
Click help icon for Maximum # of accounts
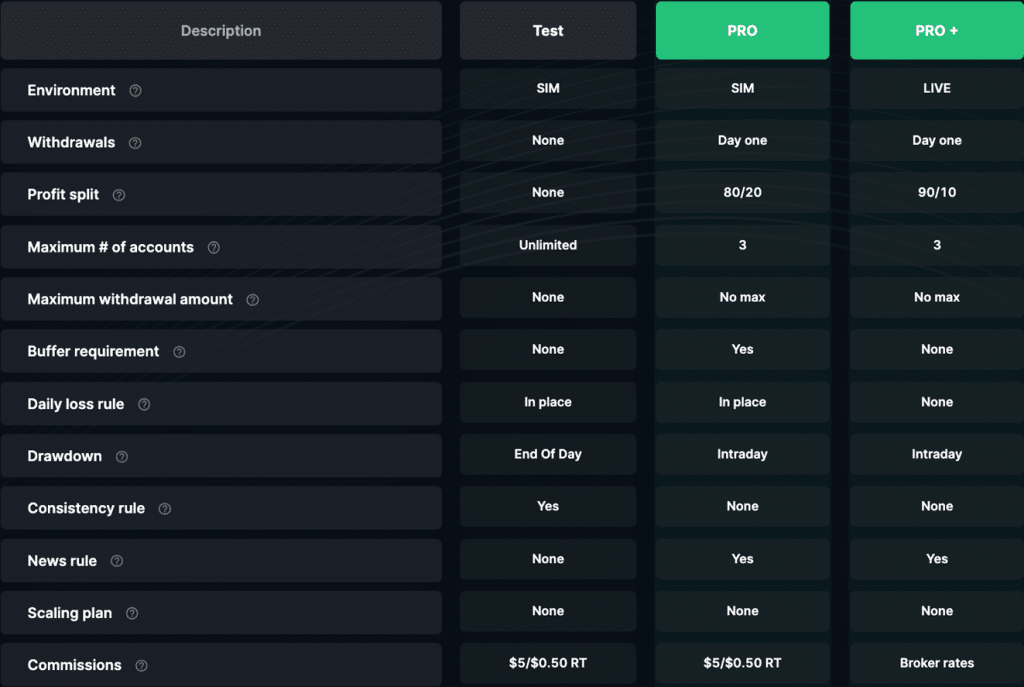[x=213, y=247]
